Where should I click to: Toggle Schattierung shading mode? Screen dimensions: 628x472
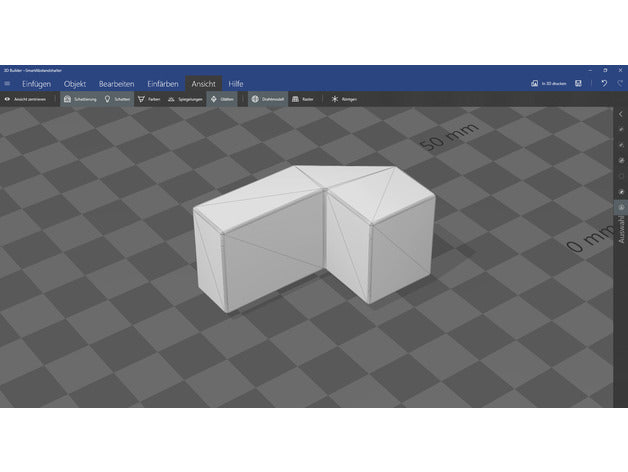pos(80,99)
